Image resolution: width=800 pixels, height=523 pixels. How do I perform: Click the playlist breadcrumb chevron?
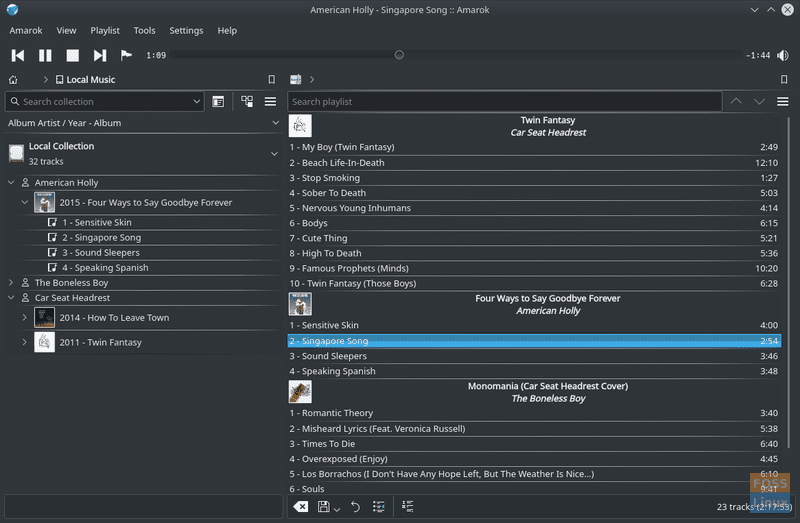point(312,80)
